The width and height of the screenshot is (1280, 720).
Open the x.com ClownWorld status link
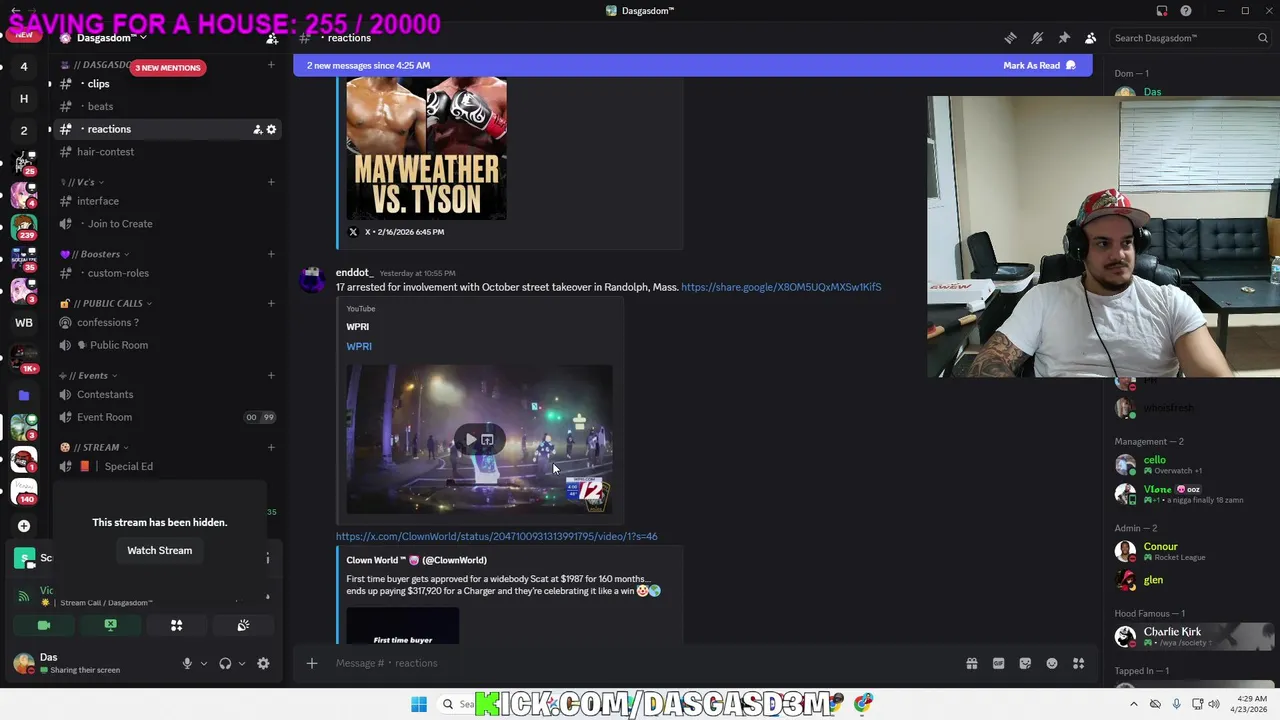pyautogui.click(x=496, y=536)
